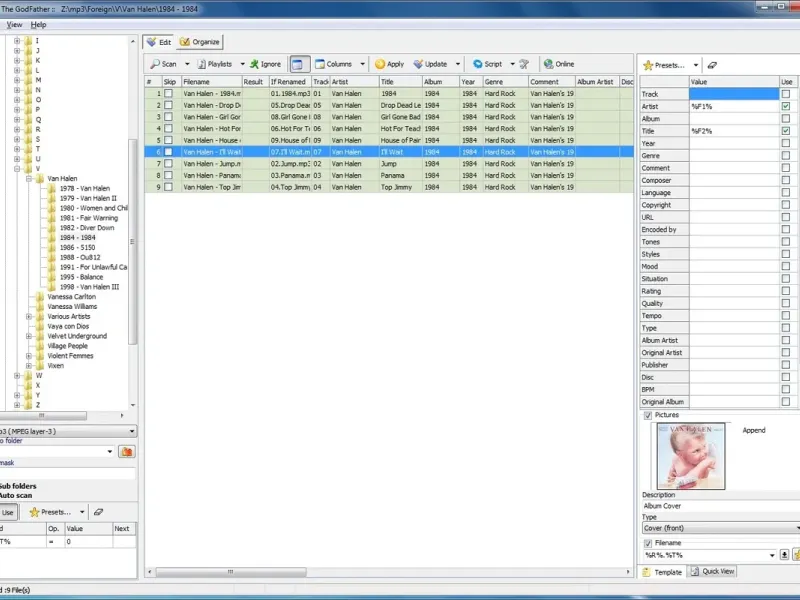Click the browse folder icon
The height and width of the screenshot is (600, 800).
[127, 452]
